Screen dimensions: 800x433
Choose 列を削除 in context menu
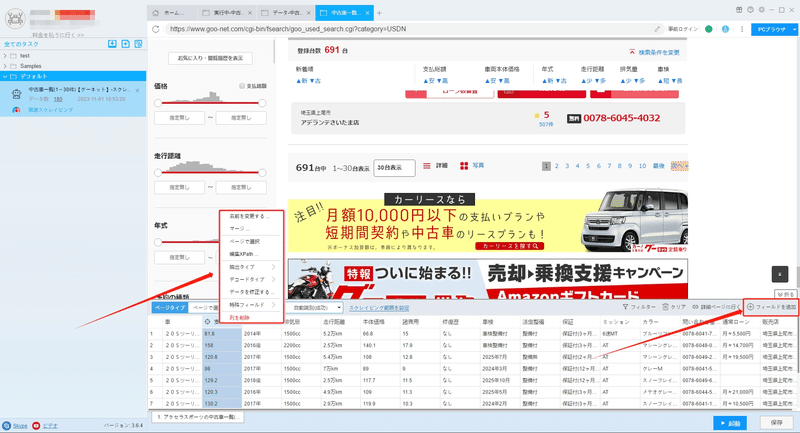click(239, 317)
